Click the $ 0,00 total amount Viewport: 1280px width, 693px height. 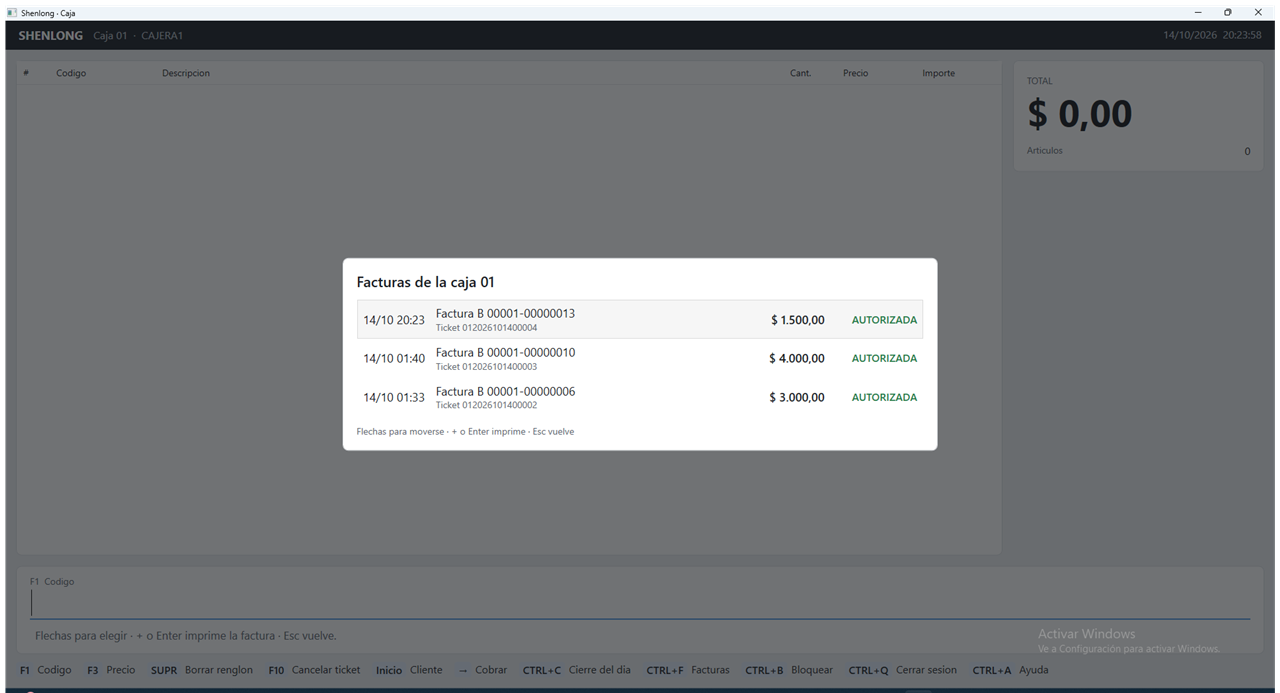1080,114
